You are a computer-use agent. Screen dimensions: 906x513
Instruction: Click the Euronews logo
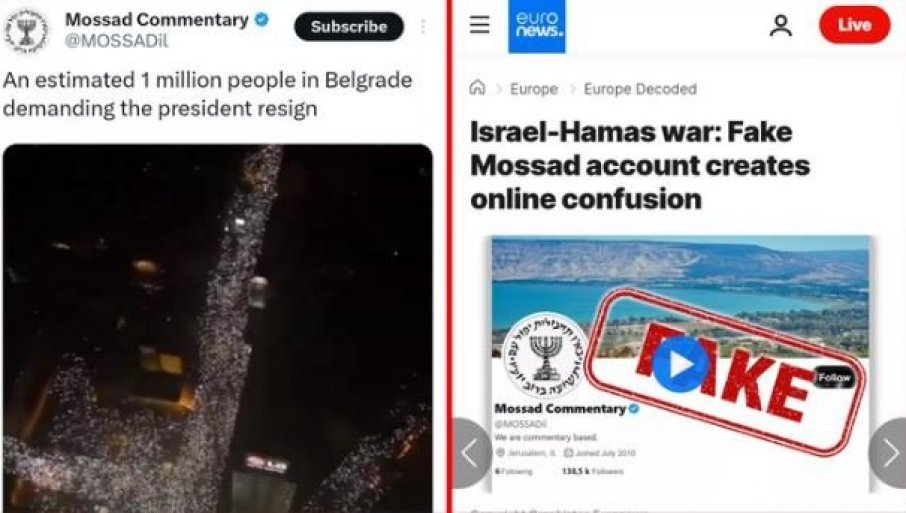537,27
